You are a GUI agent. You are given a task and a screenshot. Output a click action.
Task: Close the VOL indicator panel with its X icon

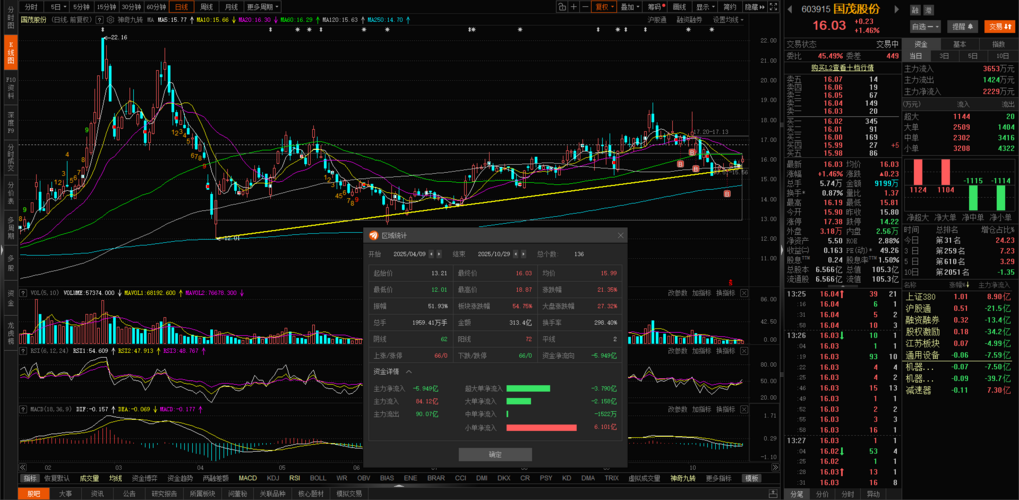point(744,293)
